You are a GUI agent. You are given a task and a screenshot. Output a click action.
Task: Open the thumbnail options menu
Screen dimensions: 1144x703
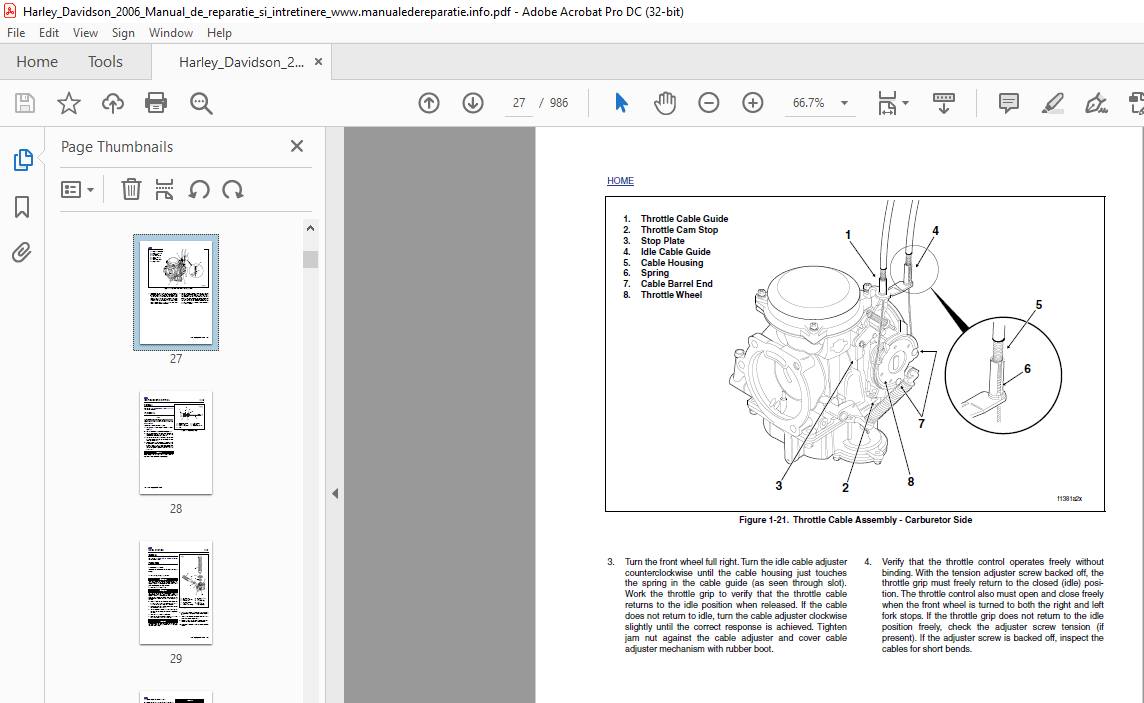pyautogui.click(x=78, y=189)
